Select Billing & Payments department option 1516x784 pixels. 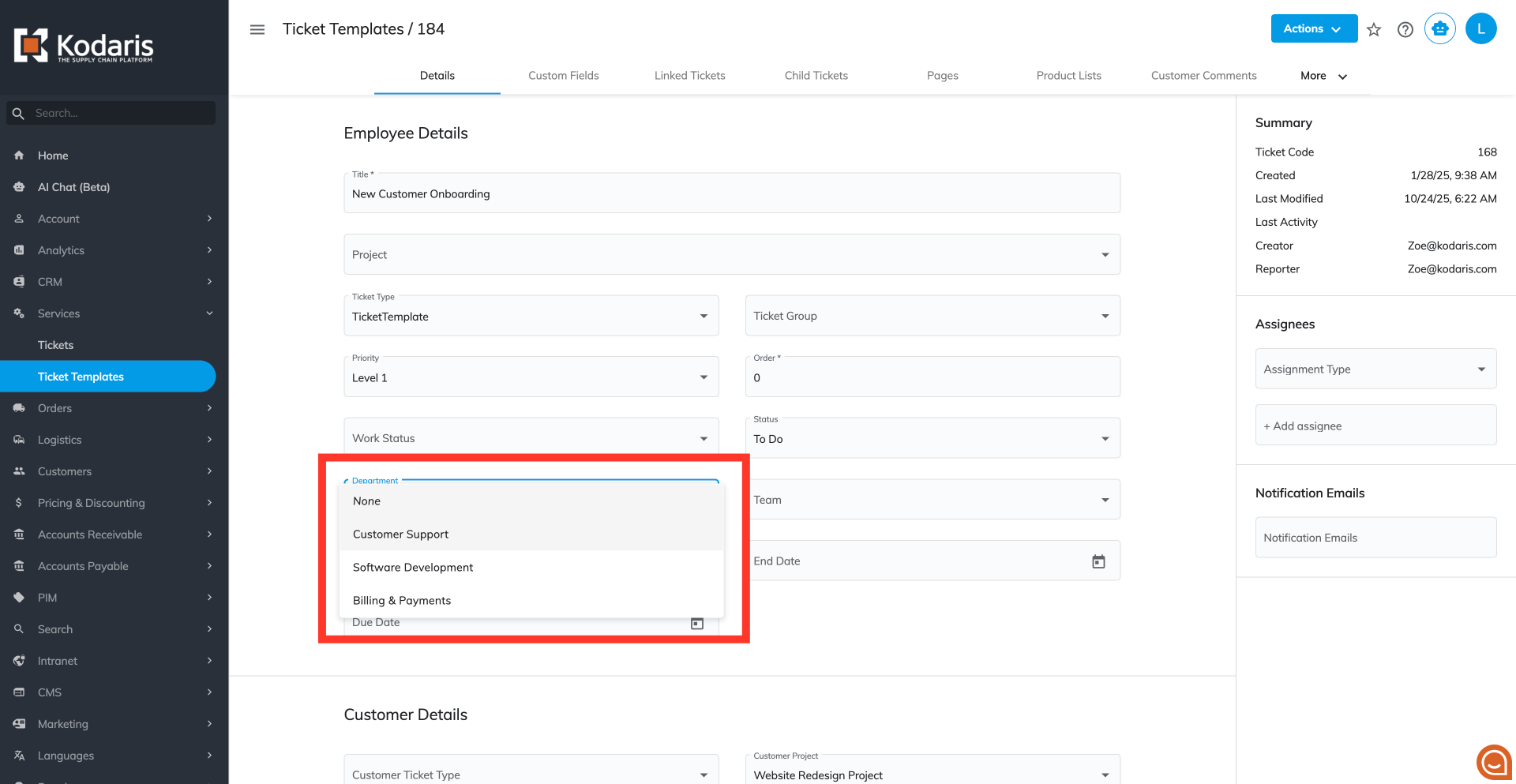531,601
